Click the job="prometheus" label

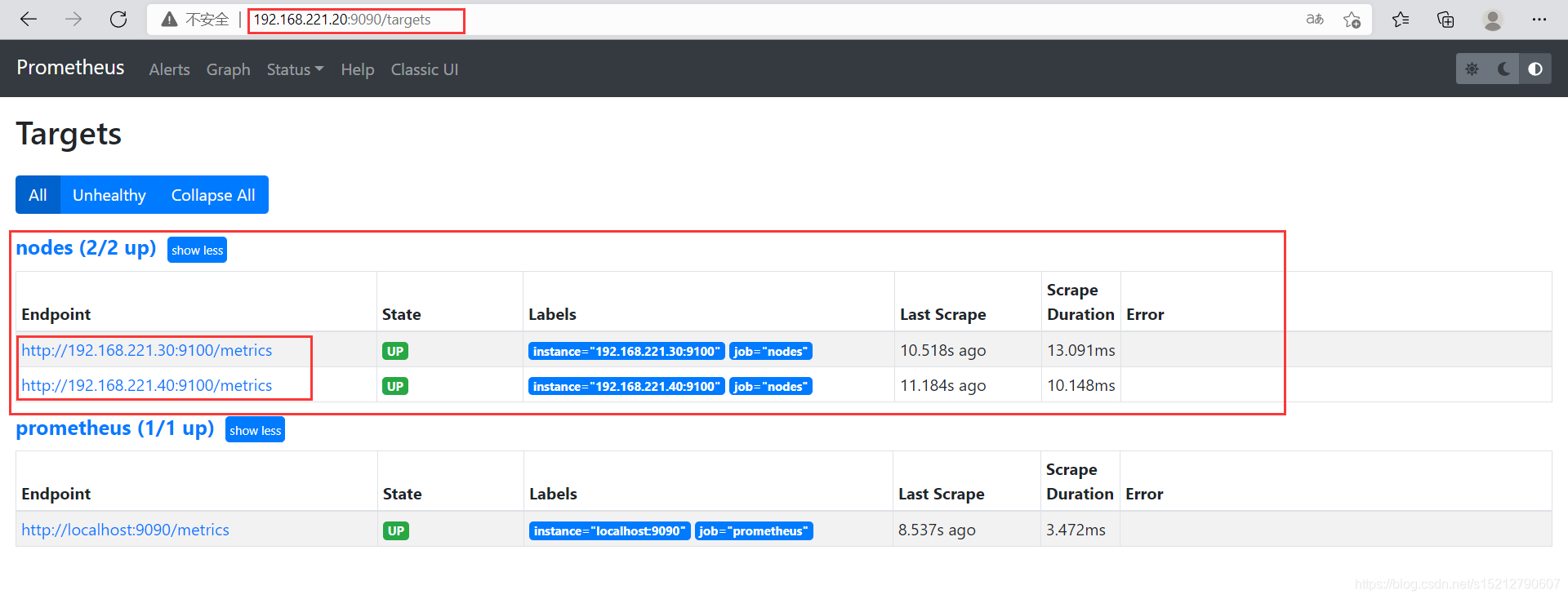coord(754,531)
